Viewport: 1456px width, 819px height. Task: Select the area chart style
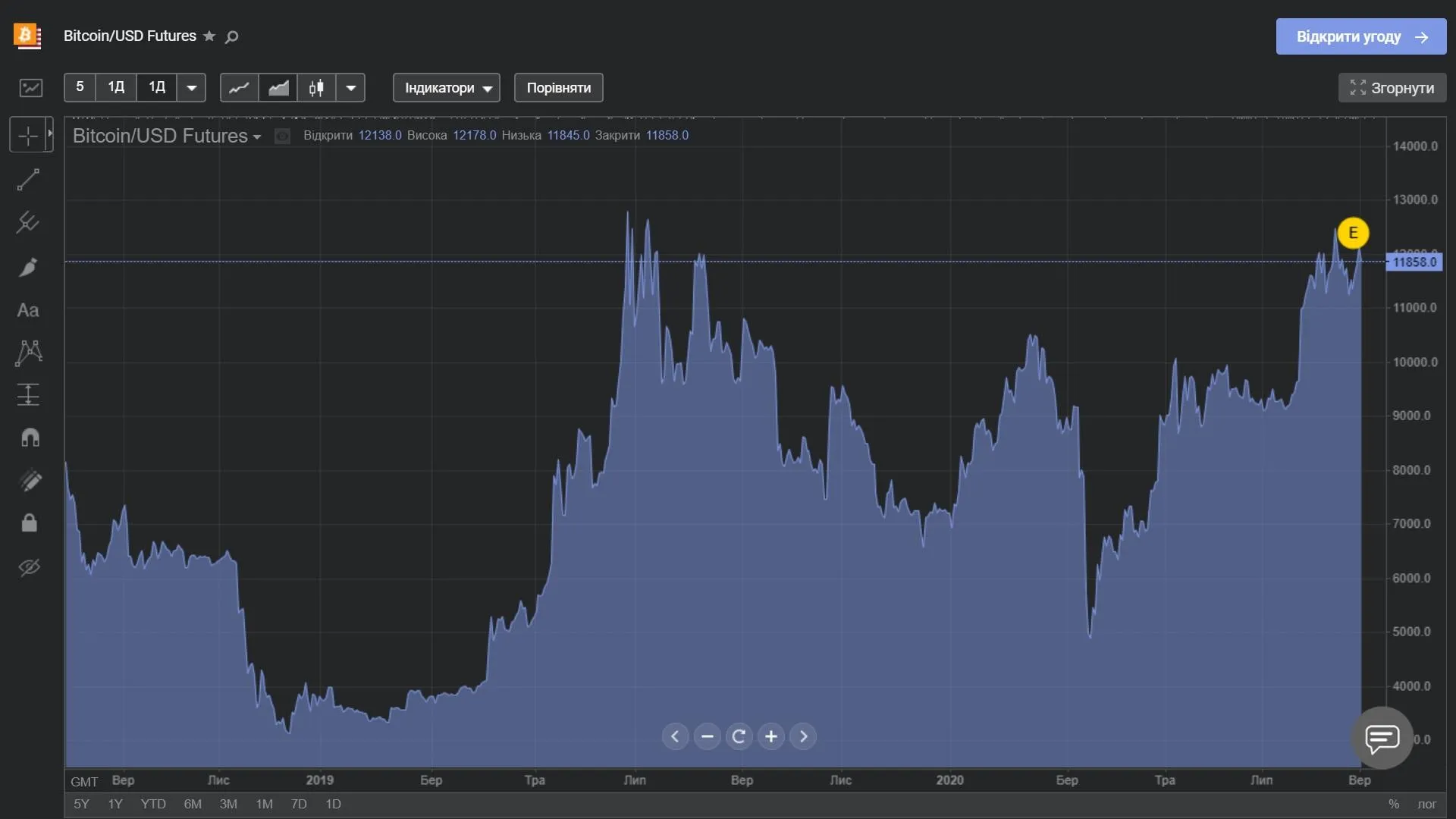pos(278,88)
